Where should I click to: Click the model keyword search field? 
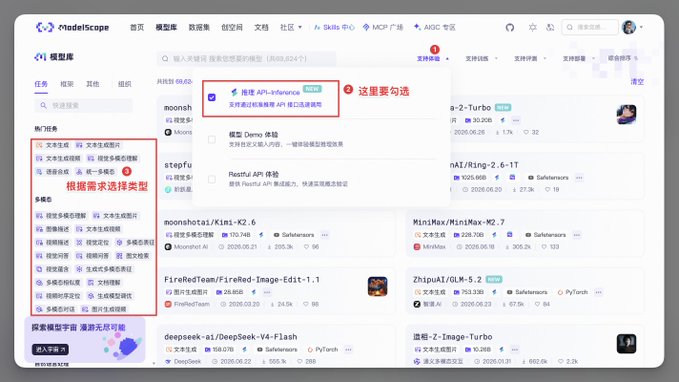tap(246, 58)
